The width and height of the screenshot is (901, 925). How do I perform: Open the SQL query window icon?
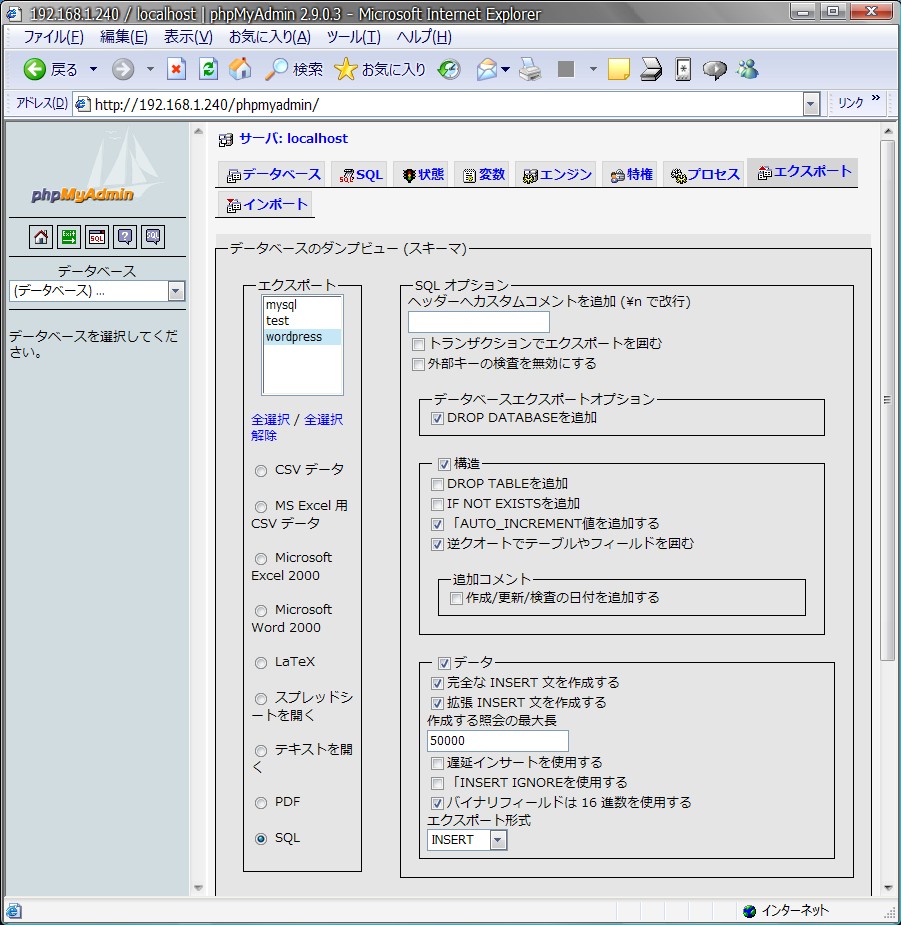(97, 237)
